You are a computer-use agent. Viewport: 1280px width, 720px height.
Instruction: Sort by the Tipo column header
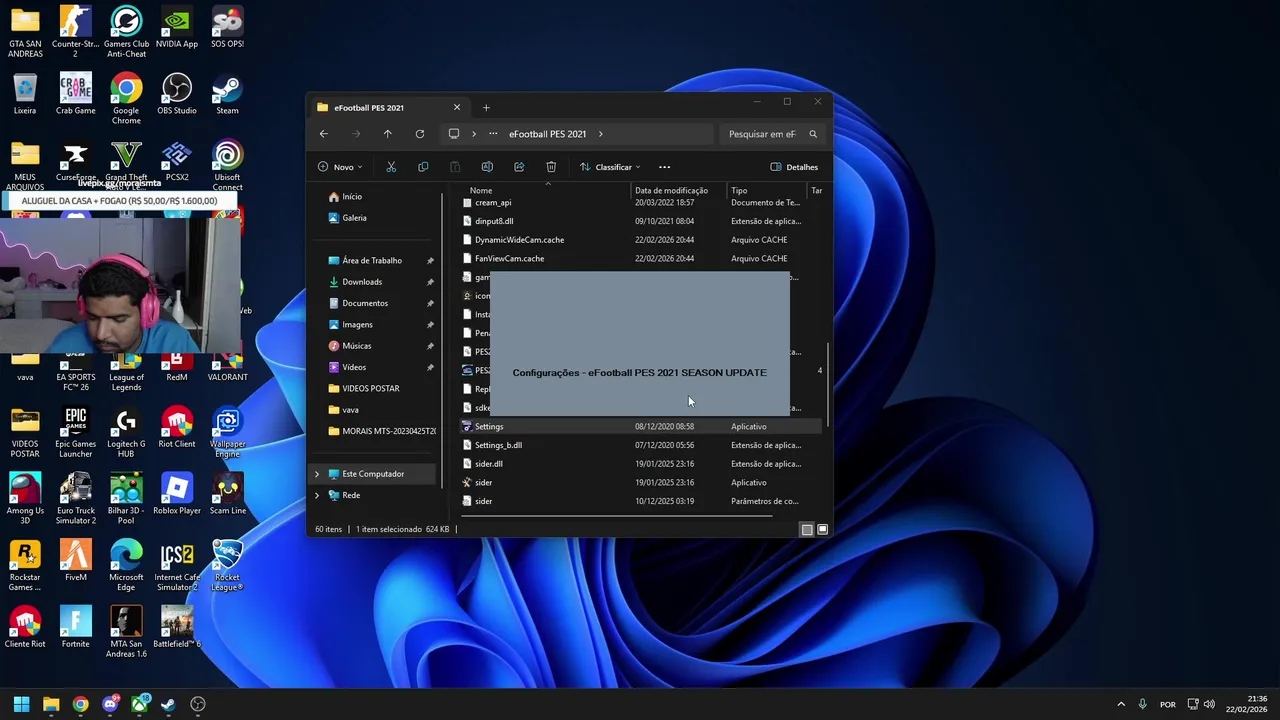point(739,191)
